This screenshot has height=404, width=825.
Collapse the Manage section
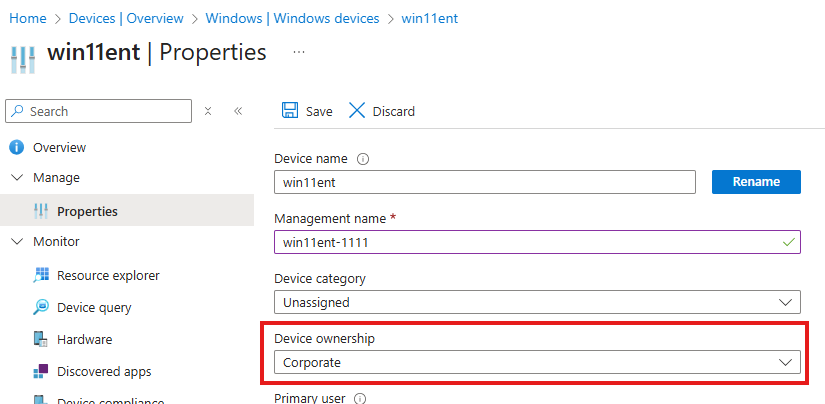[x=17, y=178]
